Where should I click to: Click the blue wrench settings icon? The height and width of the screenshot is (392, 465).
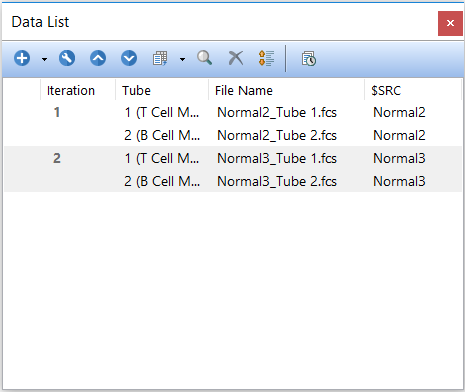click(x=67, y=58)
